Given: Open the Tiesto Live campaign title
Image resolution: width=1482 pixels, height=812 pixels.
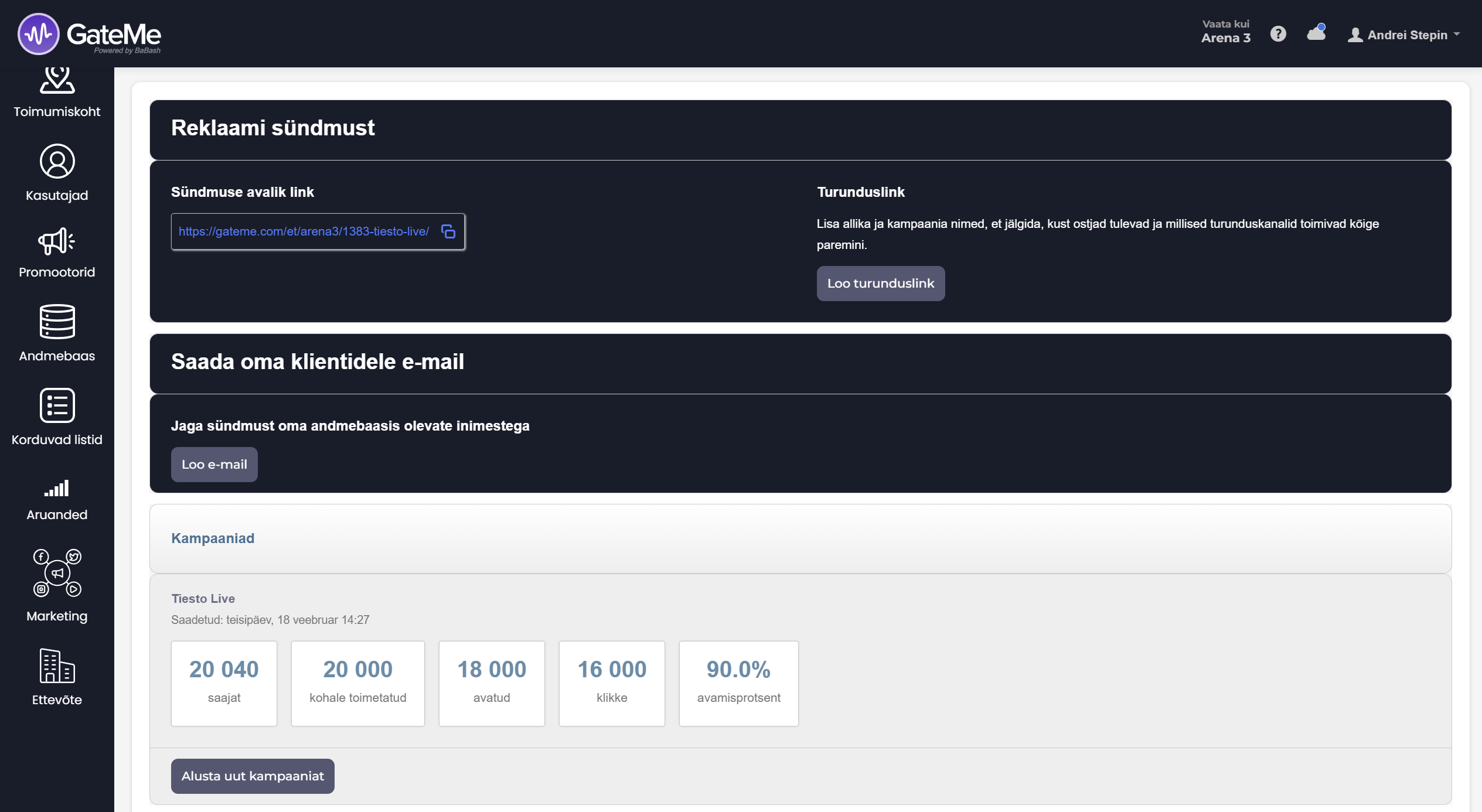Looking at the screenshot, I should click(x=203, y=599).
